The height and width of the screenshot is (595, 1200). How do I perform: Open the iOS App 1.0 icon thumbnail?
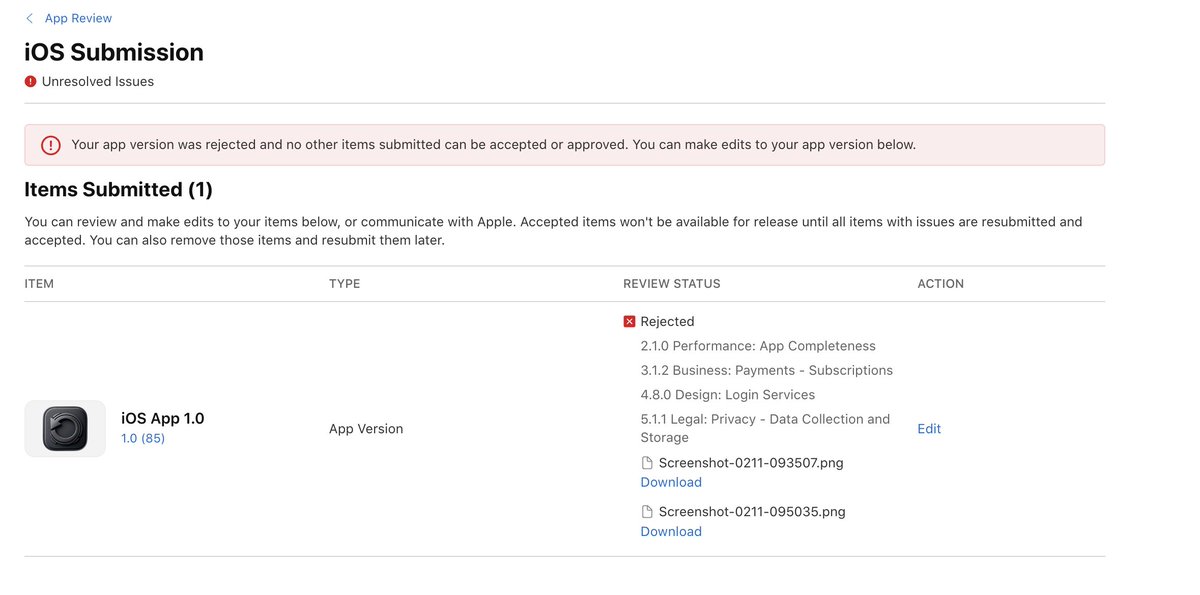[65, 429]
